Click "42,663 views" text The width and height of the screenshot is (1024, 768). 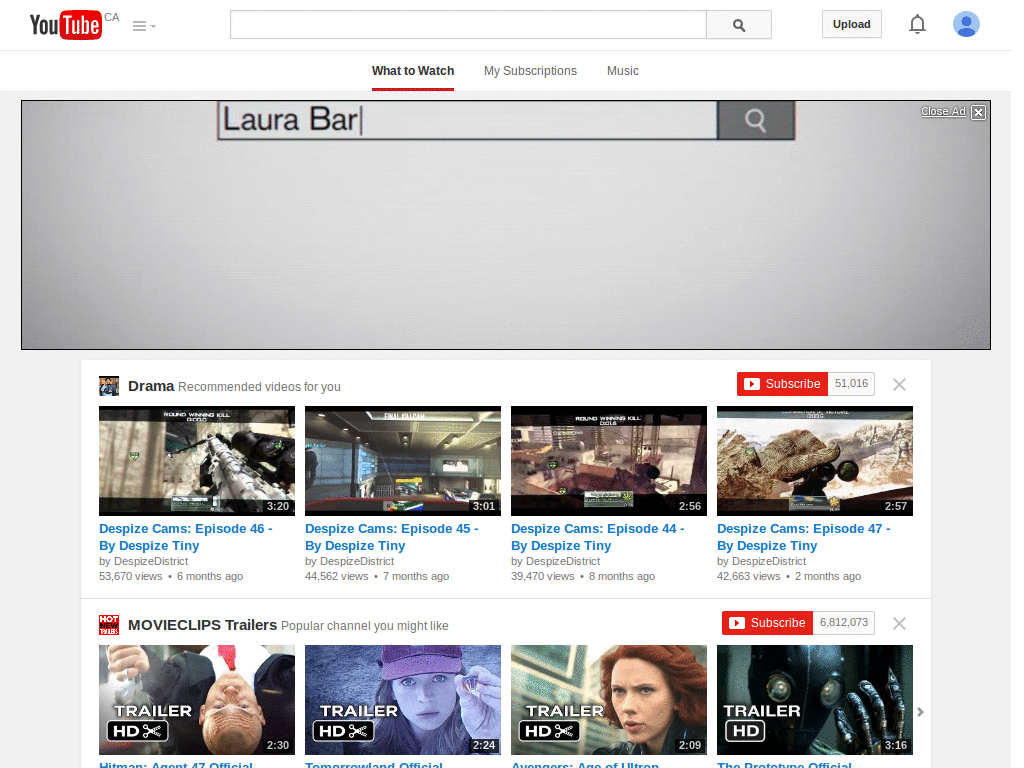point(749,576)
